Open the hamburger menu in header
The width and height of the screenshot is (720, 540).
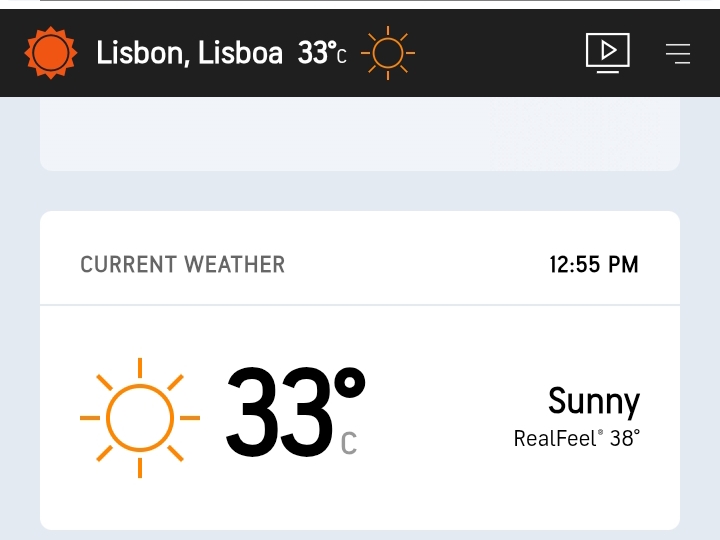coord(678,54)
